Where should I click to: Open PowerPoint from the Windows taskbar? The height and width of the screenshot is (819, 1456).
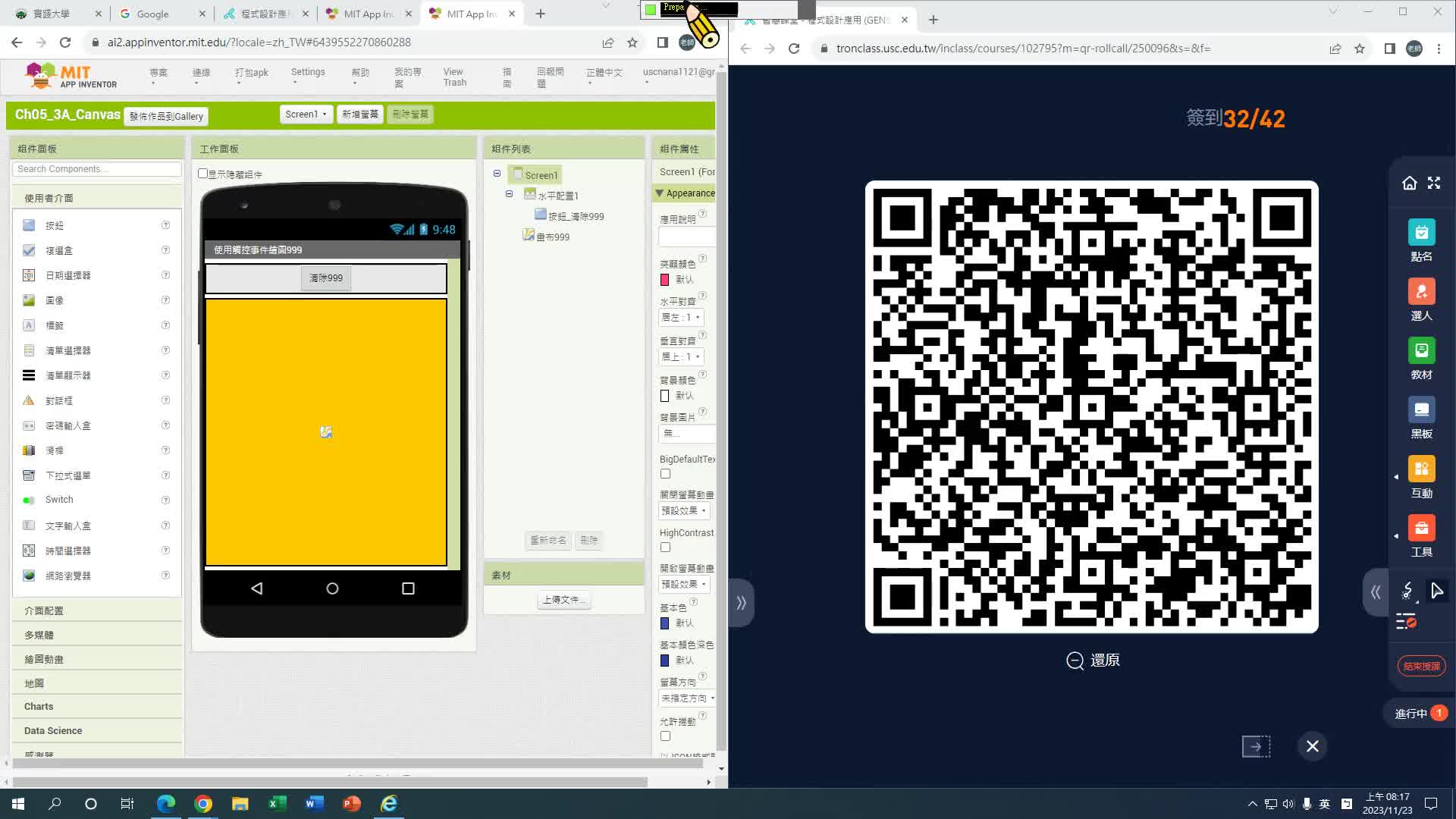[x=351, y=804]
